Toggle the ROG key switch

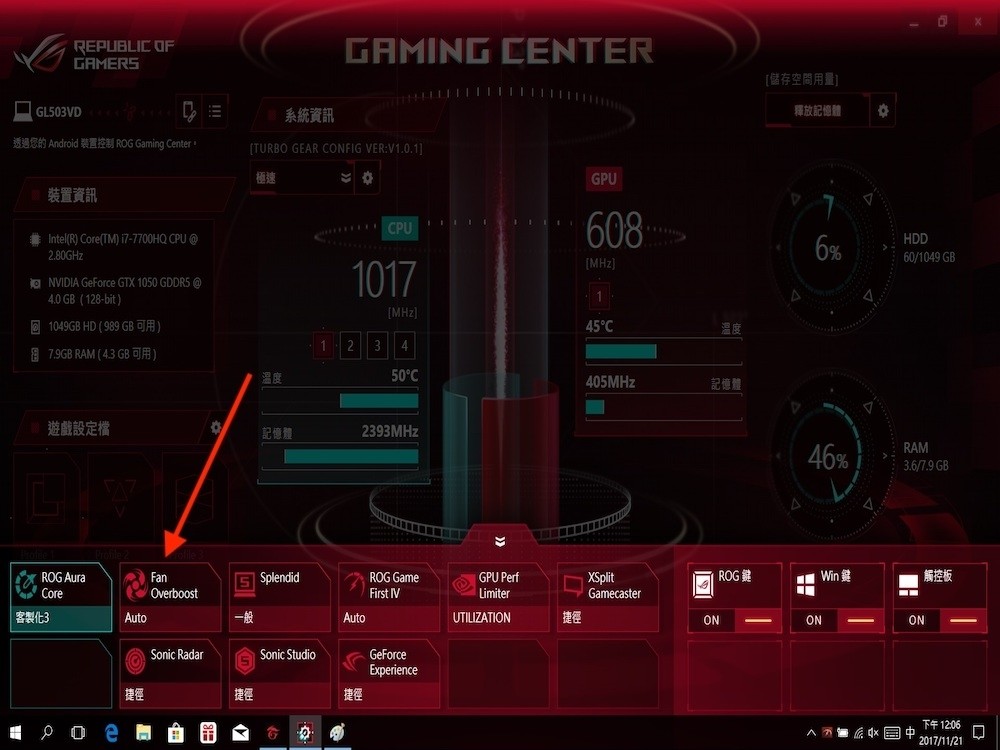click(x=735, y=620)
